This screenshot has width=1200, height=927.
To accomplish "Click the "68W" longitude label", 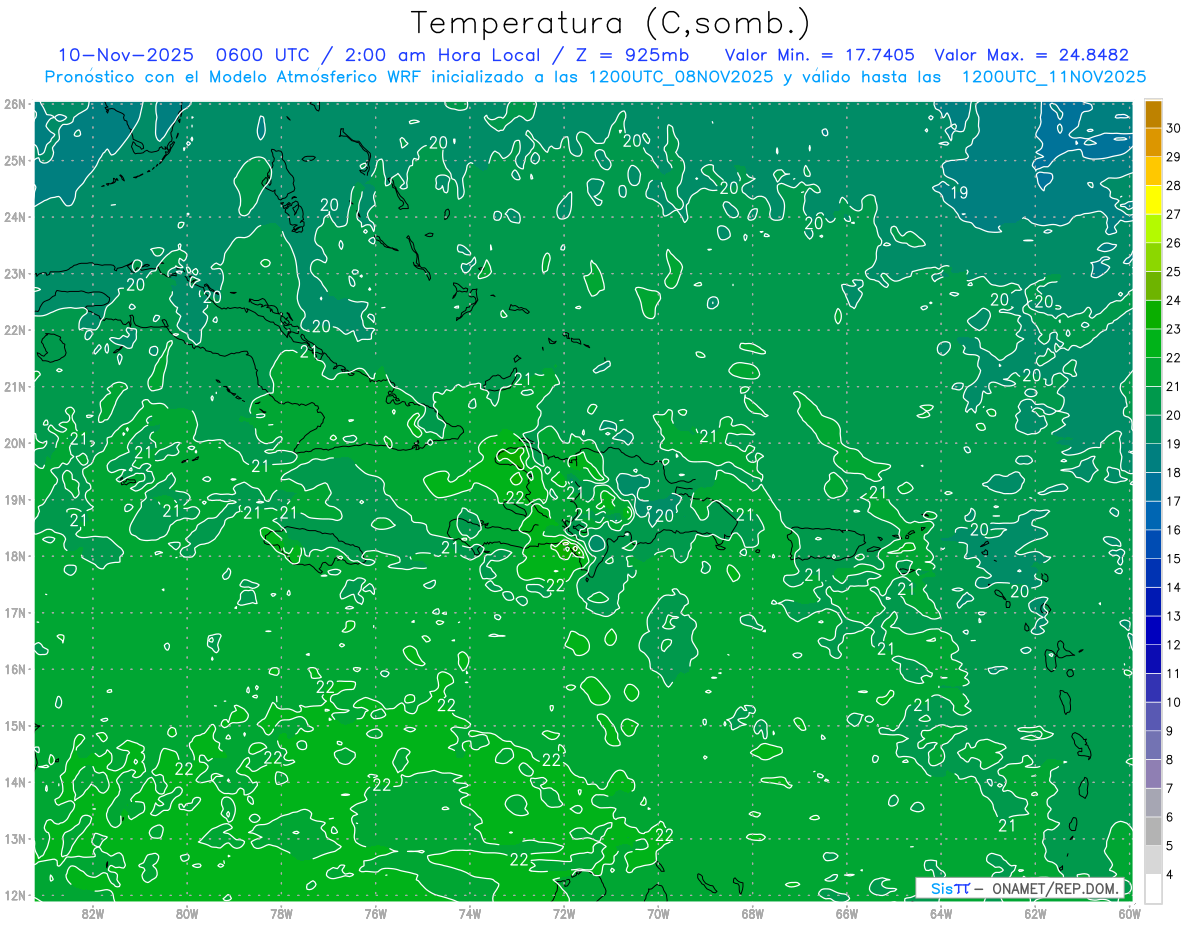I will (x=752, y=913).
